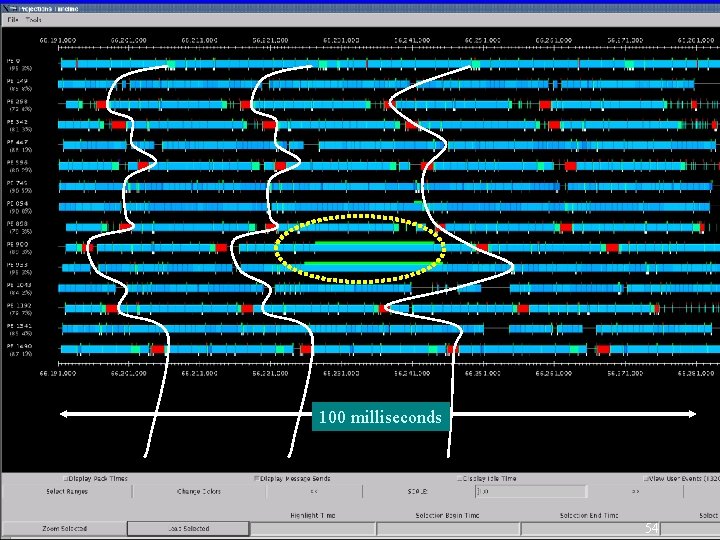Click the Zoom Selected button
This screenshot has height=540, width=720.
click(x=64, y=529)
